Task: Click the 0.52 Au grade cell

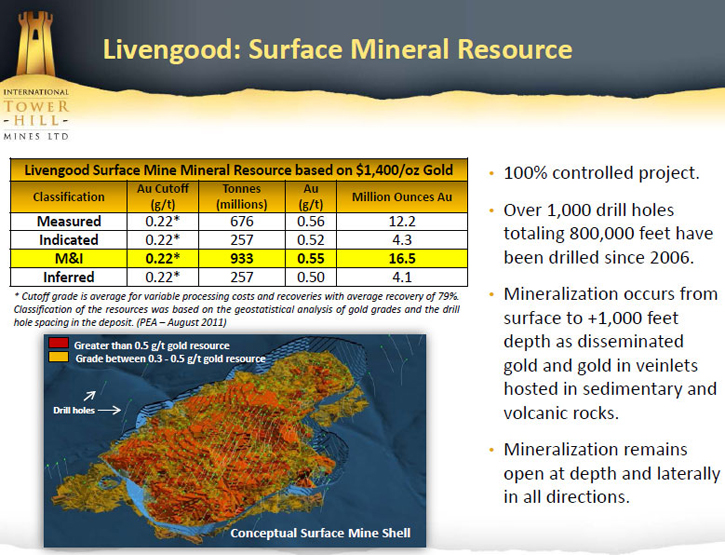Action: coord(311,240)
